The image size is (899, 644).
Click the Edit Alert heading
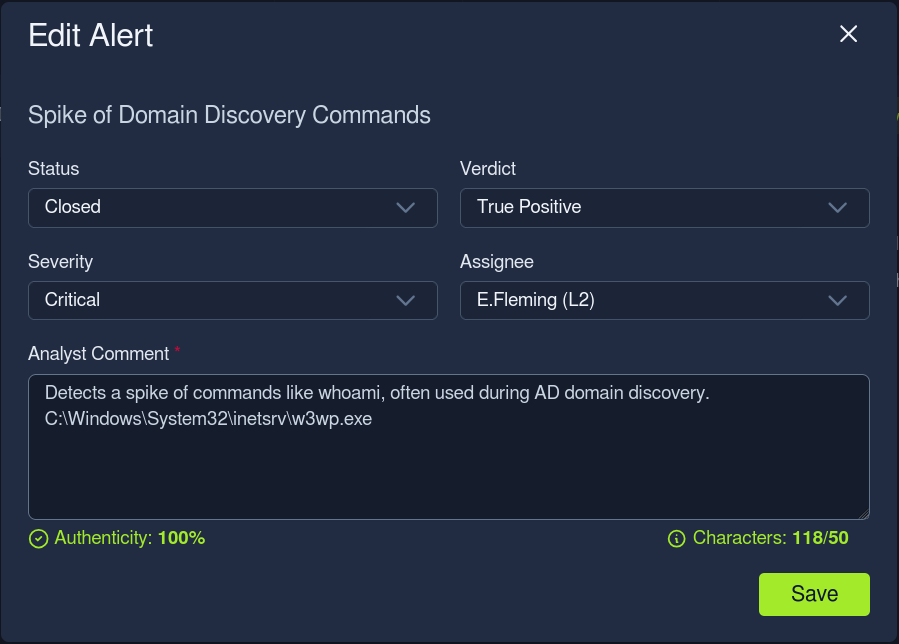91,36
